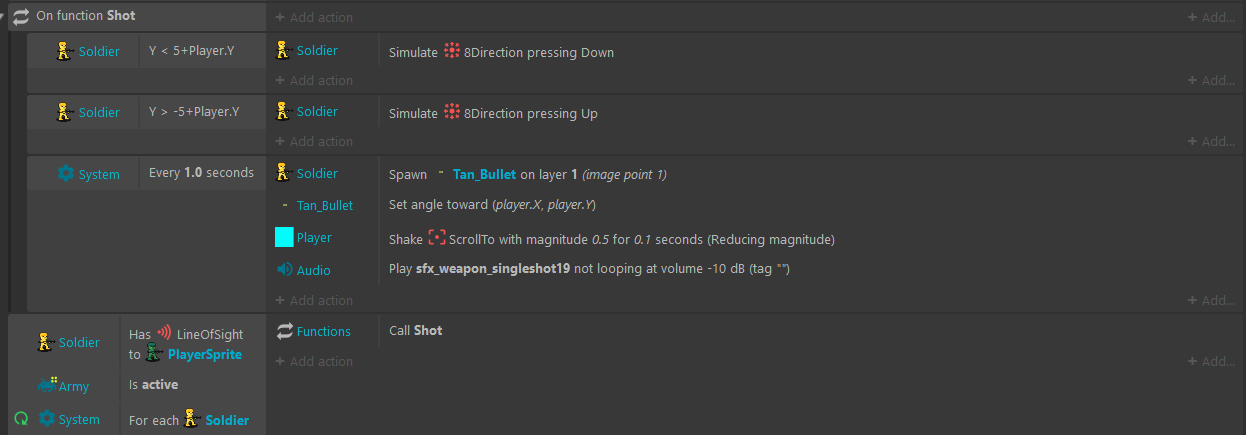The width and height of the screenshot is (1246, 435).
Task: Click the Every 1.0 seconds condition
Action: pos(201,172)
